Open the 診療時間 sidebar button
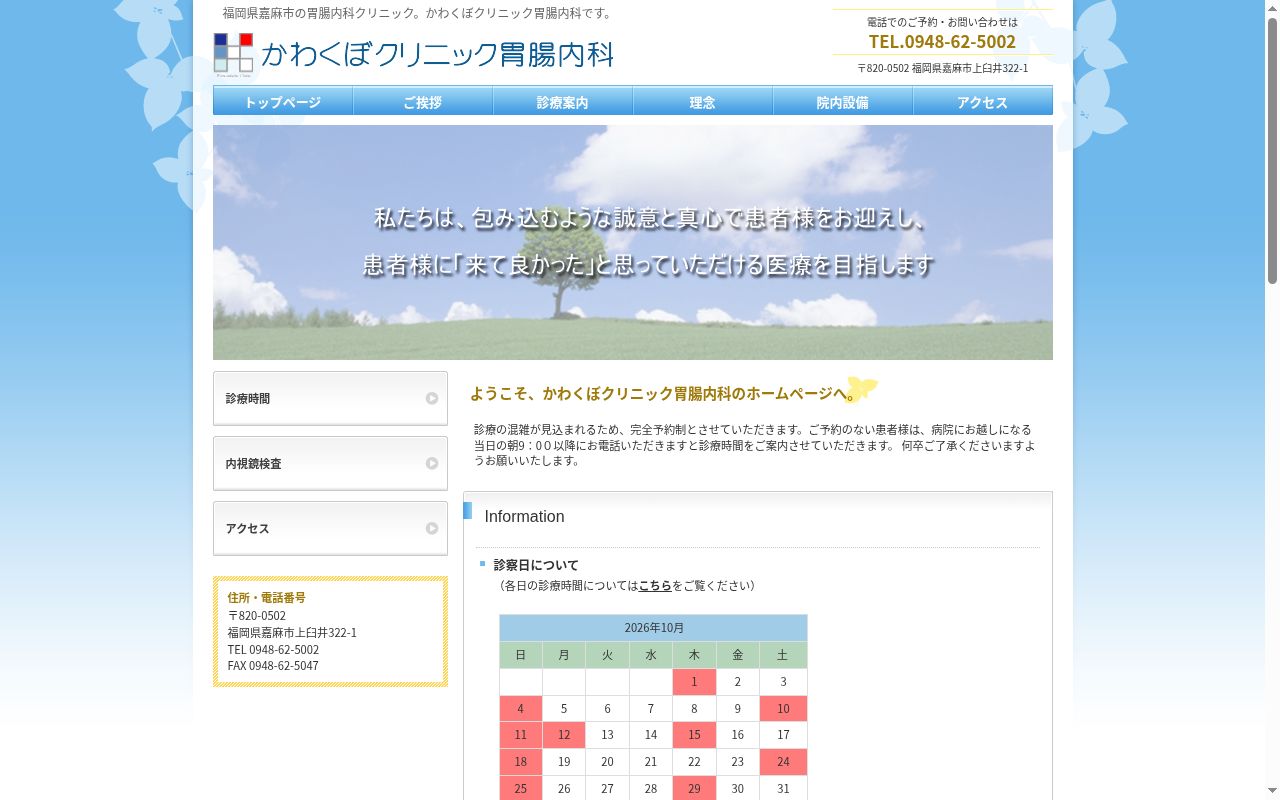 tap(330, 398)
